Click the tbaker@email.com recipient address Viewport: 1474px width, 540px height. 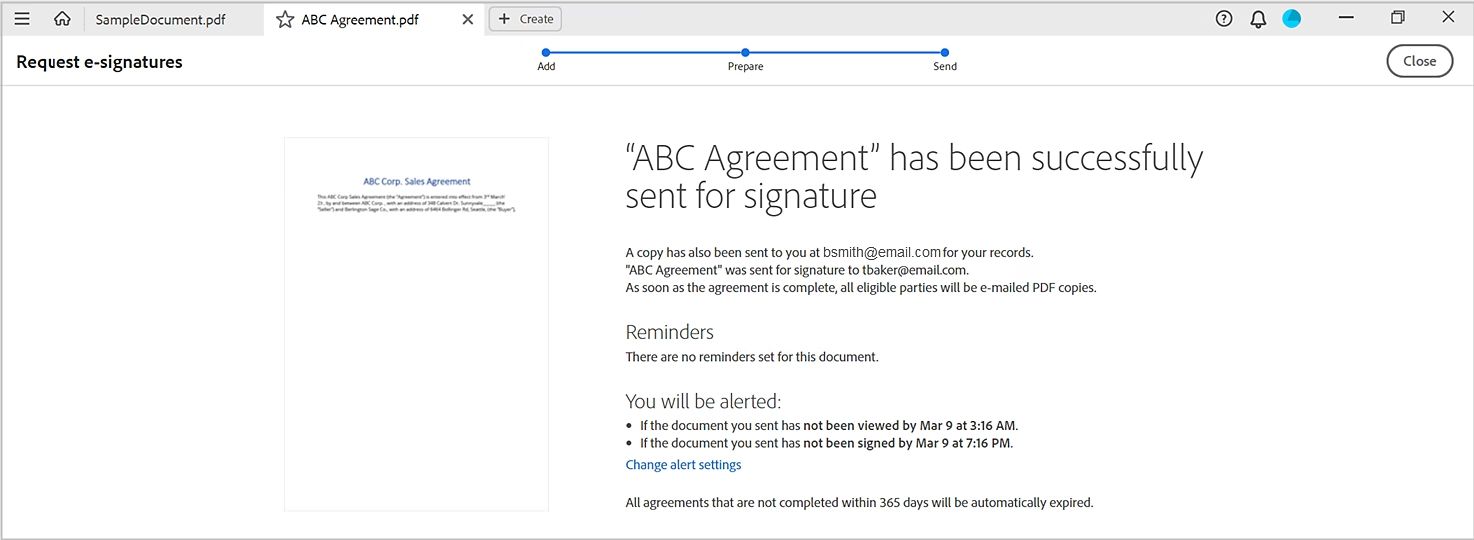914,270
